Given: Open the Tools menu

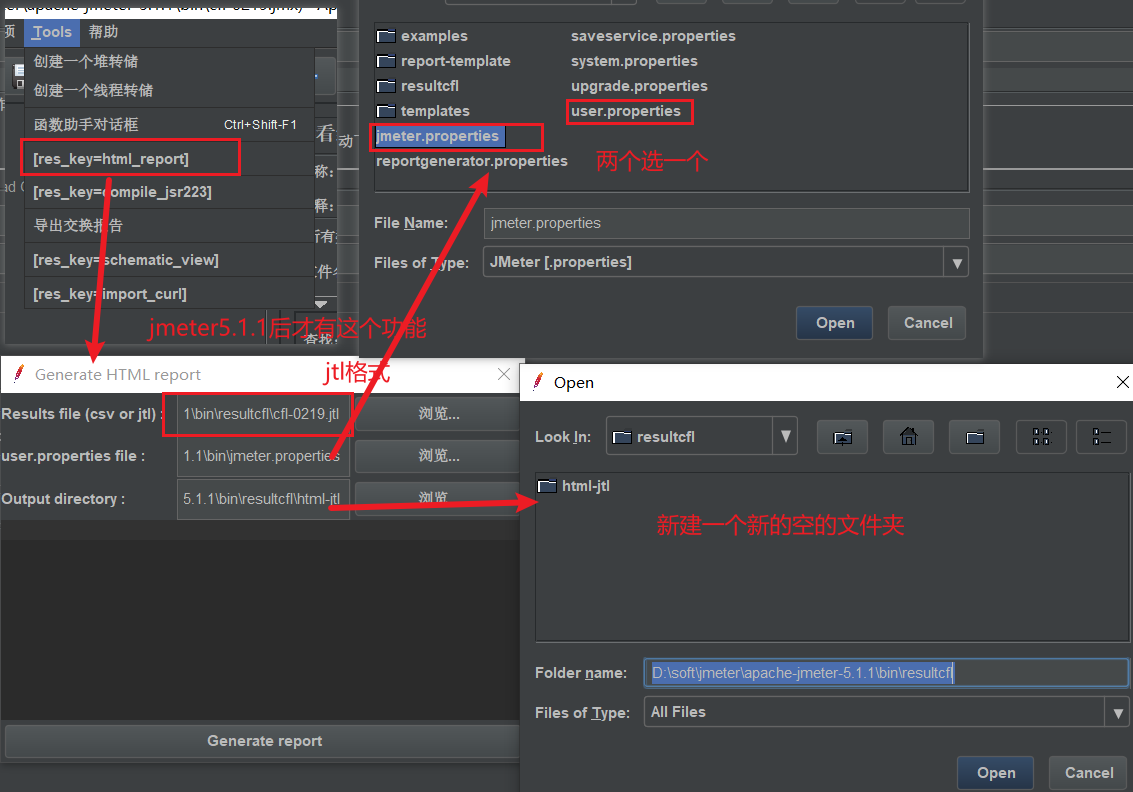Looking at the screenshot, I should point(51,32).
